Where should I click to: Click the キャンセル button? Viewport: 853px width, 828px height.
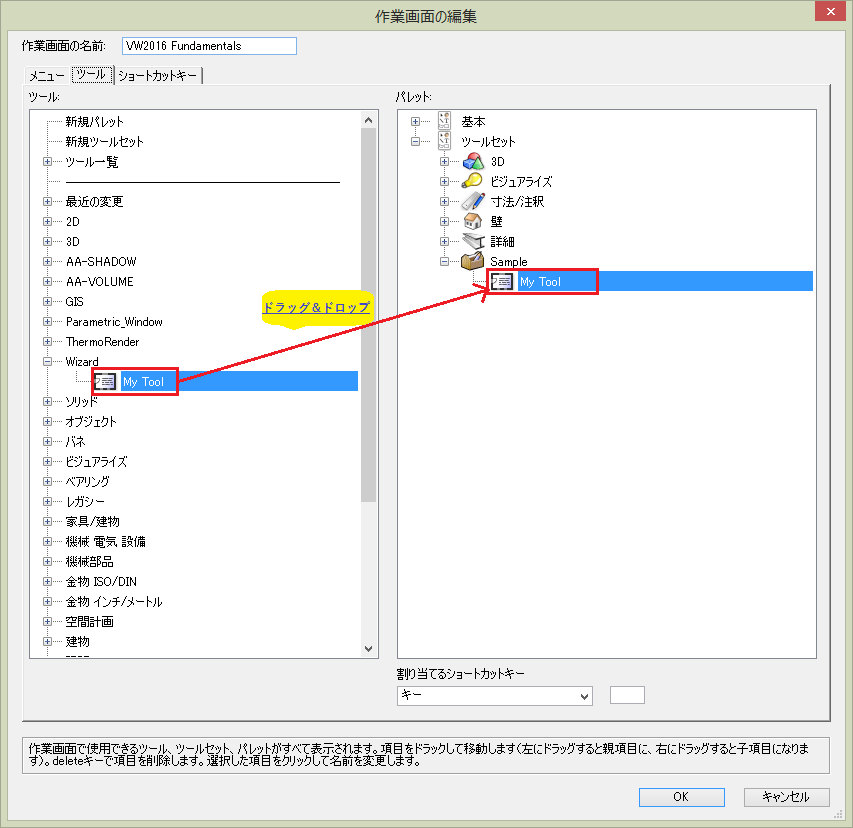click(x=786, y=797)
